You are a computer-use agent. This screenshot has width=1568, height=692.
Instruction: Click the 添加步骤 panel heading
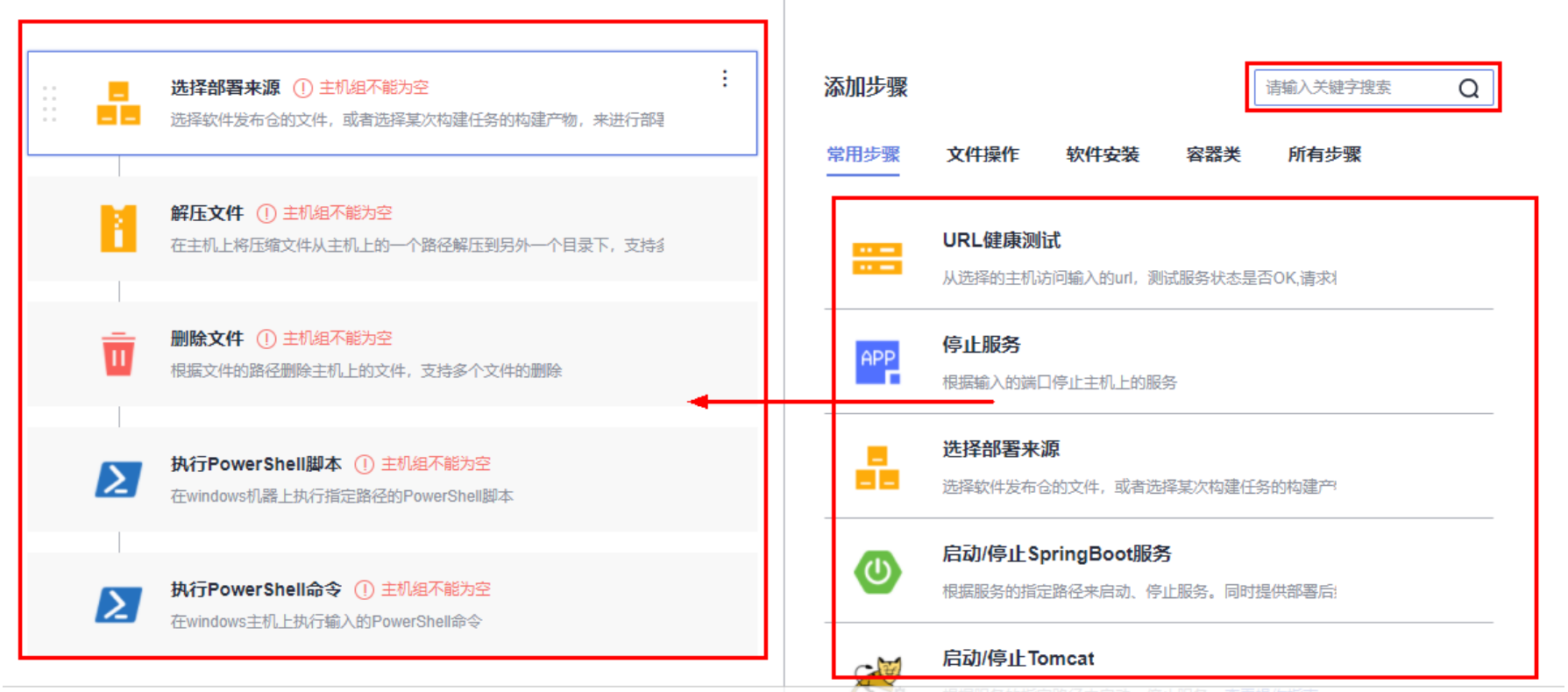866,87
